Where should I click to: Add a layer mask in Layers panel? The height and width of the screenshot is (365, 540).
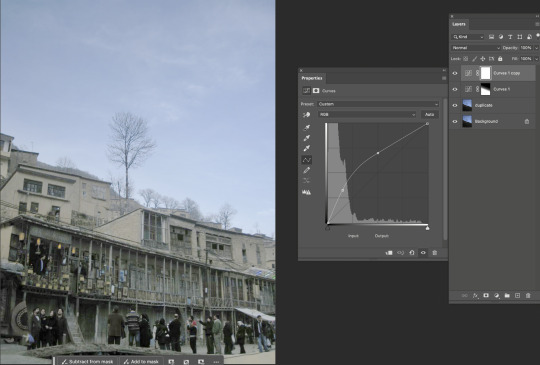[x=486, y=295]
